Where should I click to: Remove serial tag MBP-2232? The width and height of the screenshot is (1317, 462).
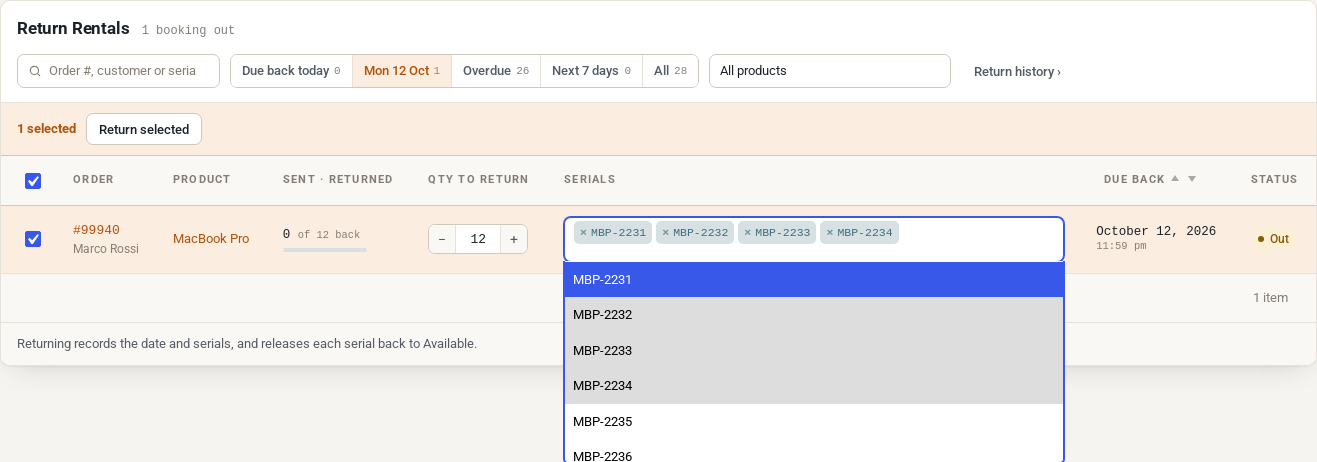(x=665, y=233)
